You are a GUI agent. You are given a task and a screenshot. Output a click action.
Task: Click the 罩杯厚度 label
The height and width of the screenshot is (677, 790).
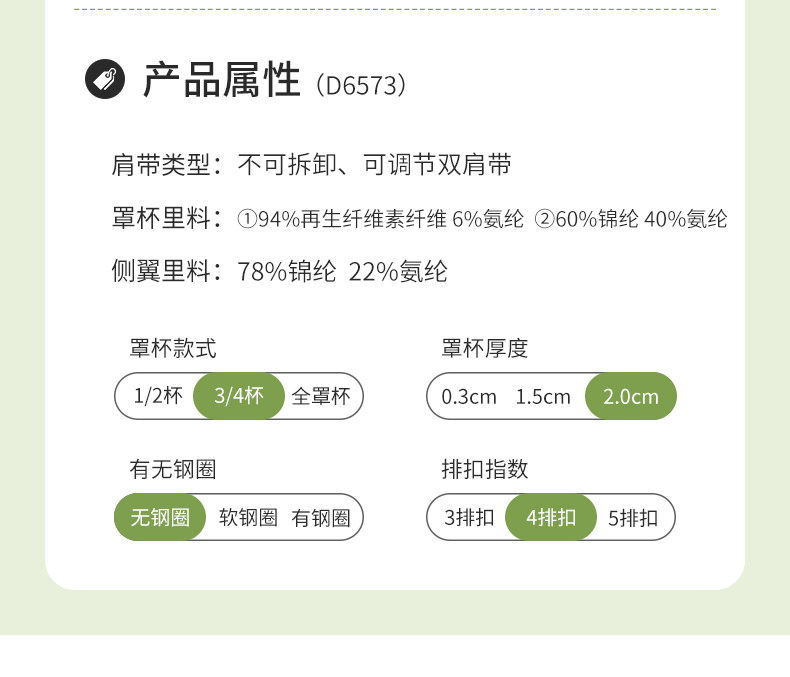[485, 348]
